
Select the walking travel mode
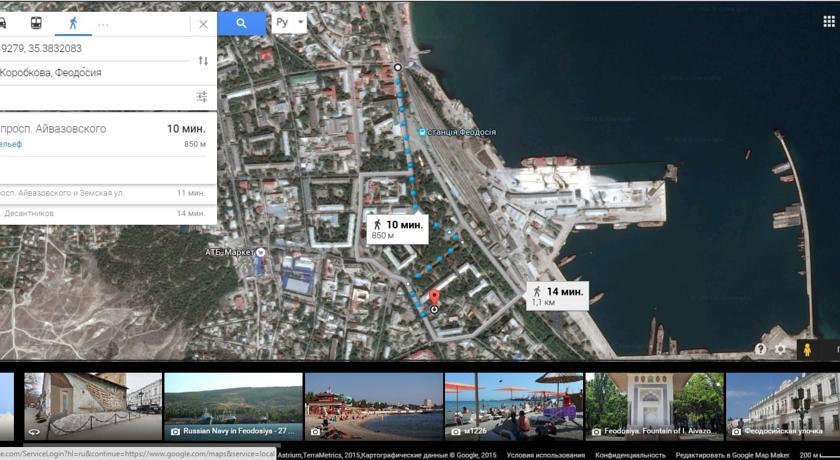pos(71,23)
